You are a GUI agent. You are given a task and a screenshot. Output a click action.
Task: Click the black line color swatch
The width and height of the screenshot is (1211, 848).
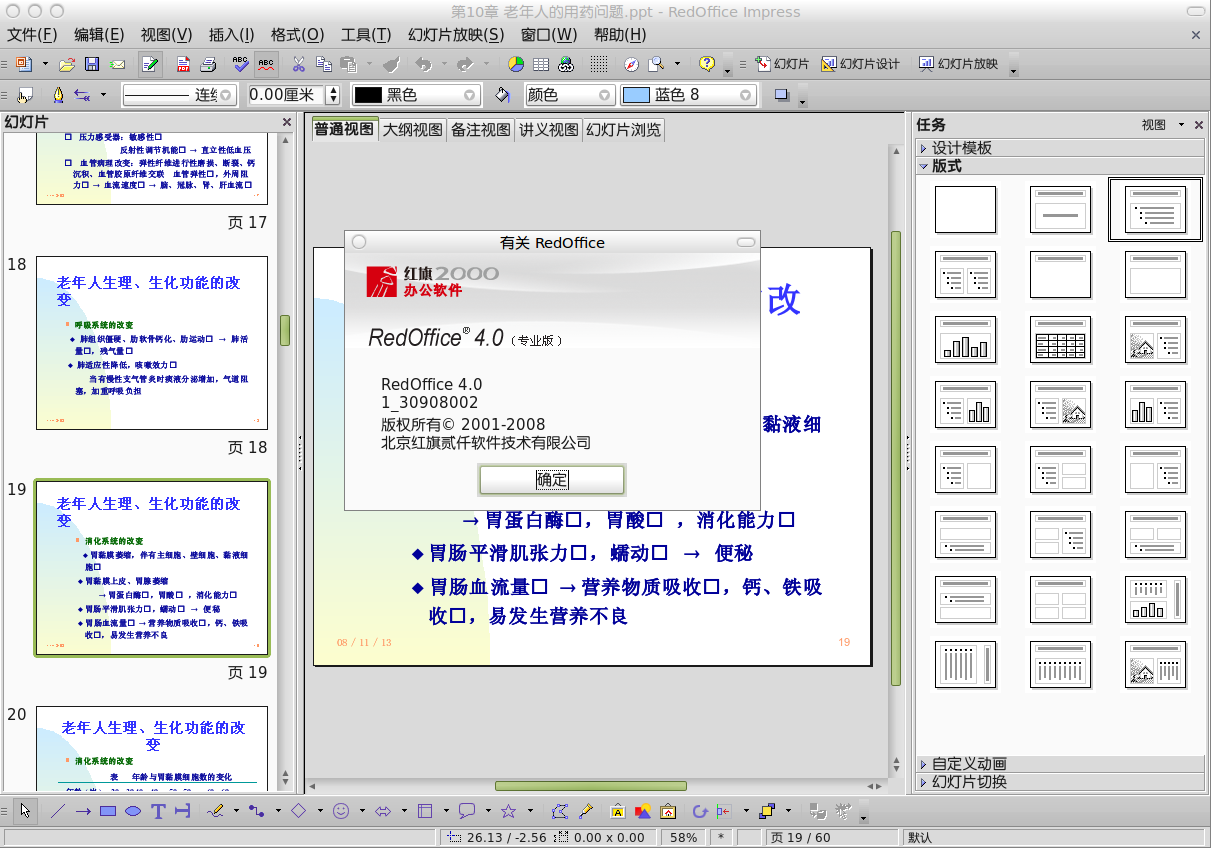pos(368,95)
